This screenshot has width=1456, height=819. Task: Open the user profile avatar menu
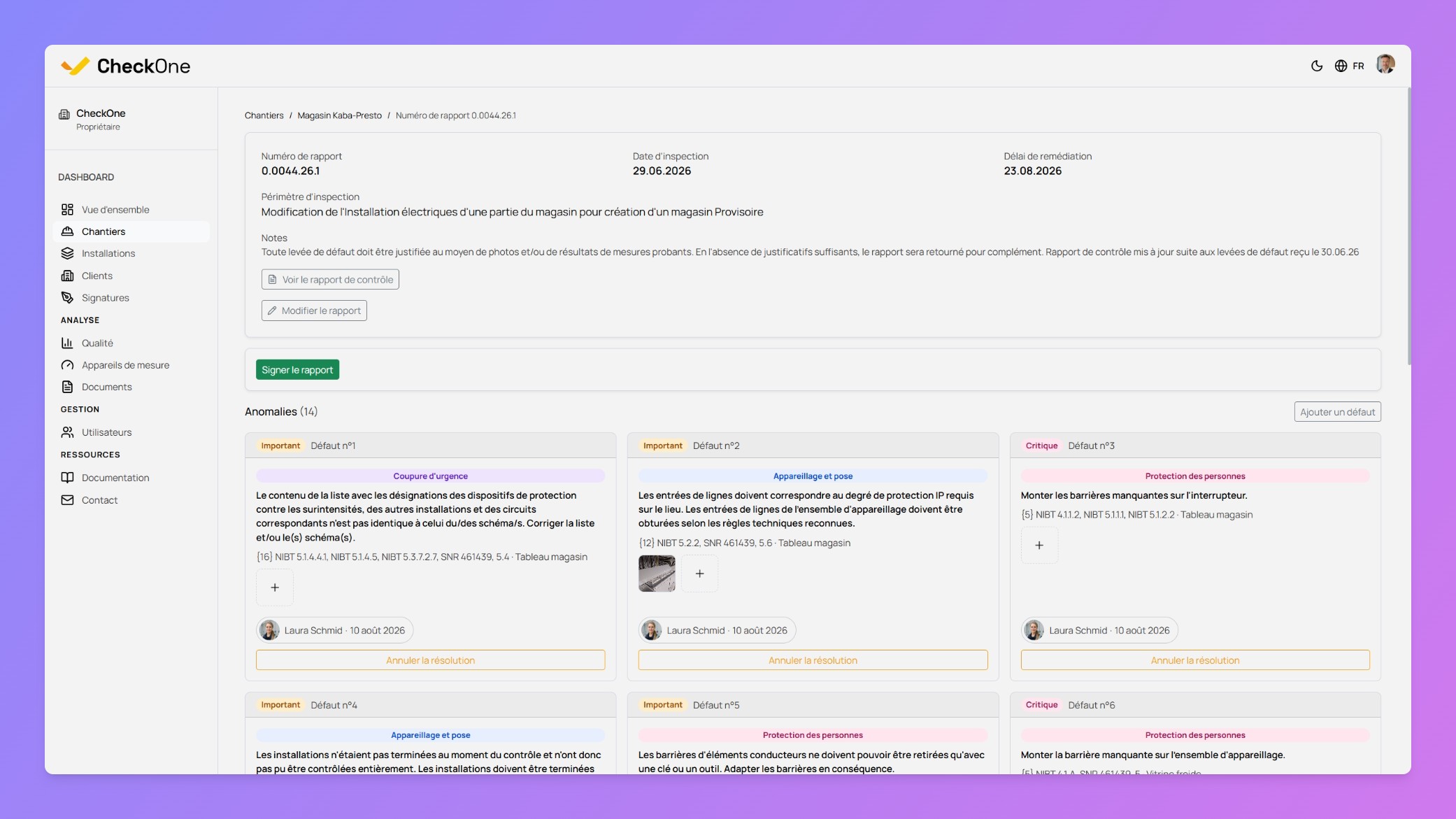coord(1385,64)
